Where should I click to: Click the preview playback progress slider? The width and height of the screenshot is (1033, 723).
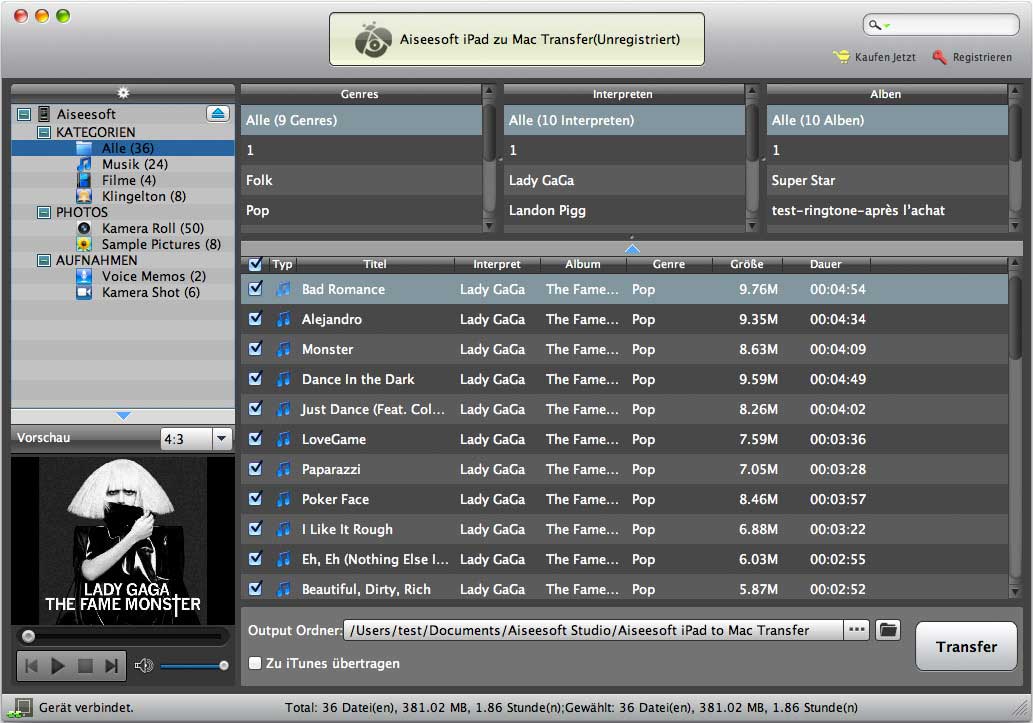pos(123,636)
